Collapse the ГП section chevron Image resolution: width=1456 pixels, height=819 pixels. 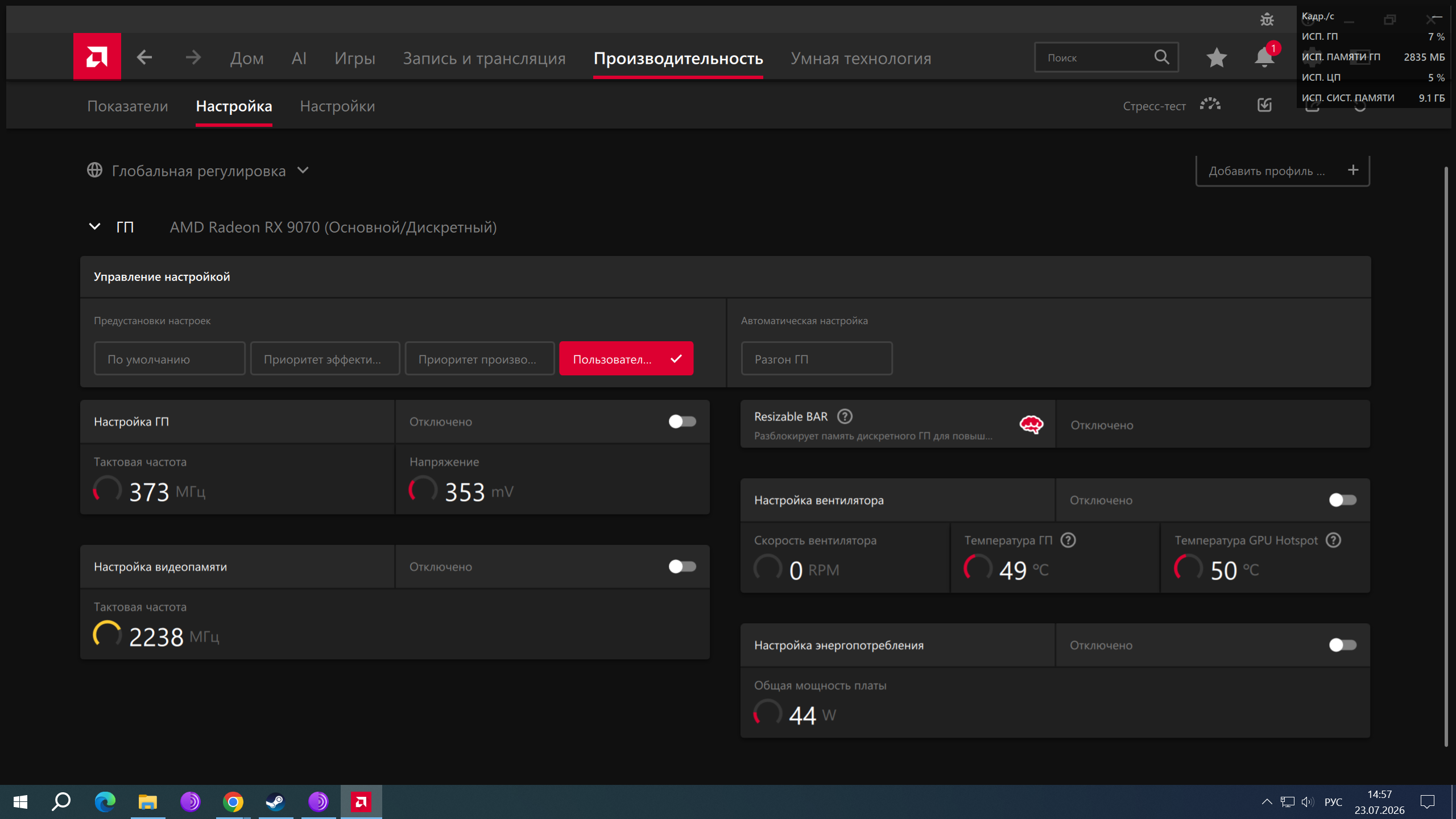(x=94, y=227)
